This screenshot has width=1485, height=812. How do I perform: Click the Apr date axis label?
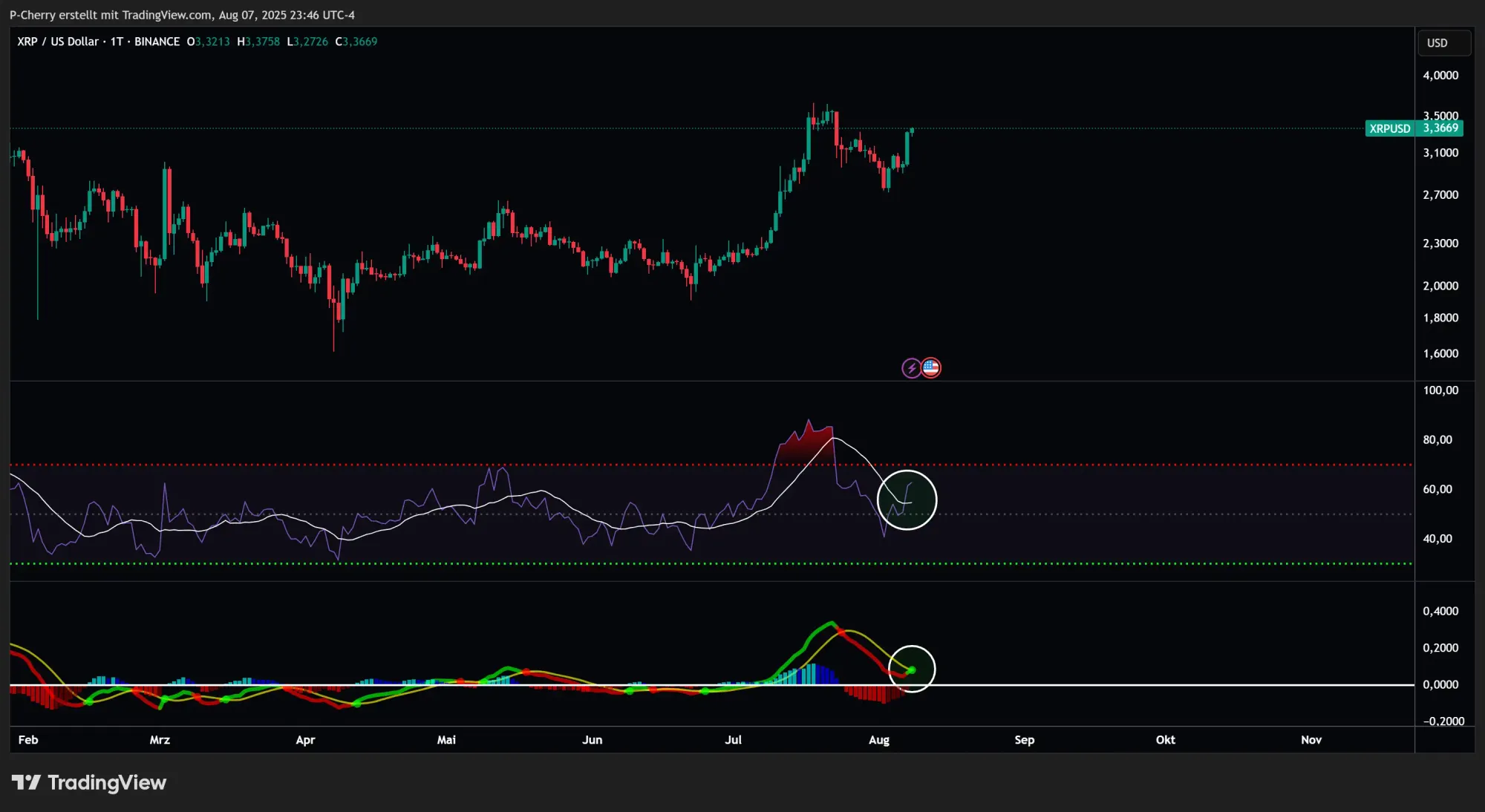pyautogui.click(x=305, y=740)
